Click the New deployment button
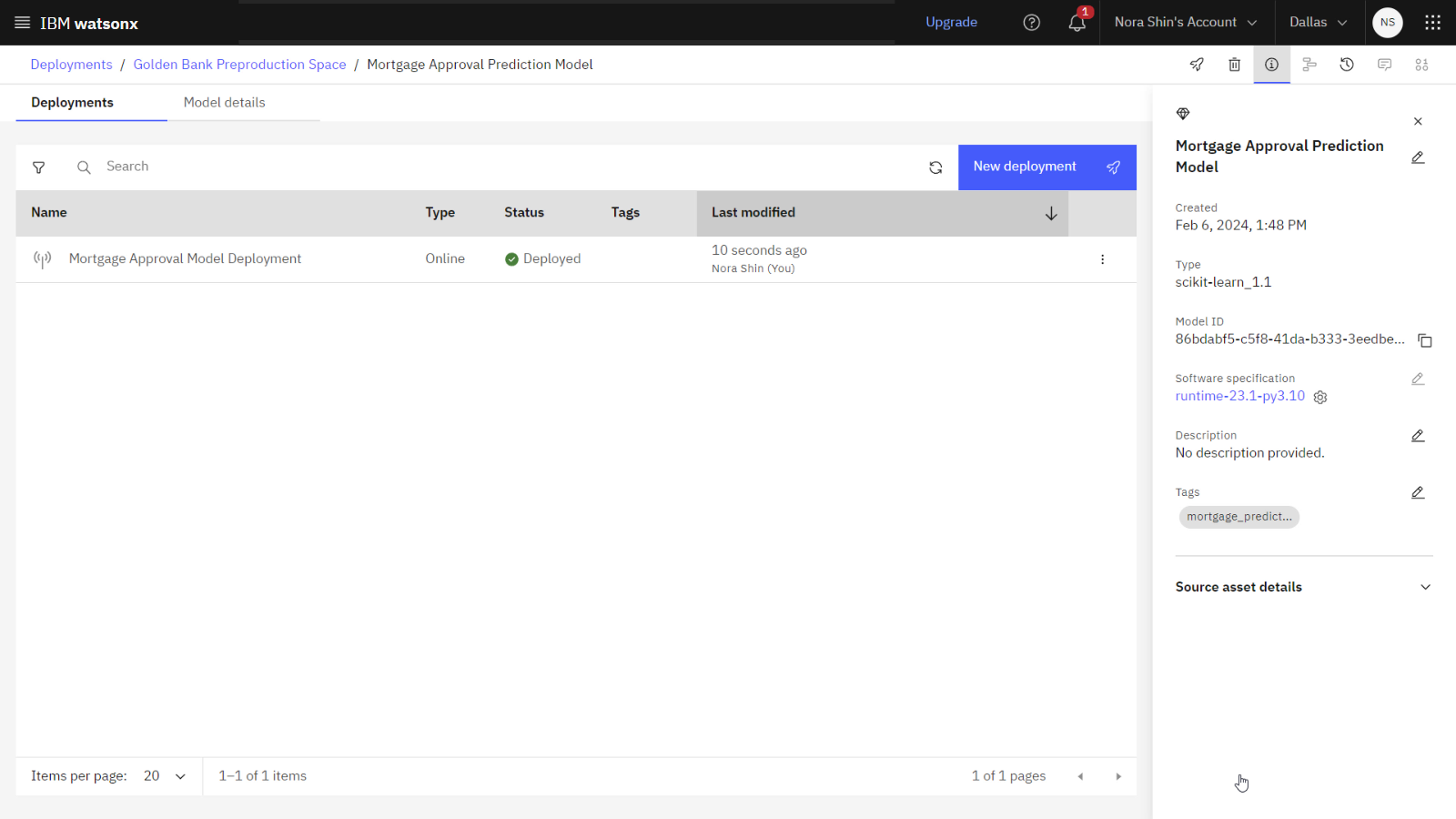This screenshot has width=1456, height=819. coord(1046,167)
